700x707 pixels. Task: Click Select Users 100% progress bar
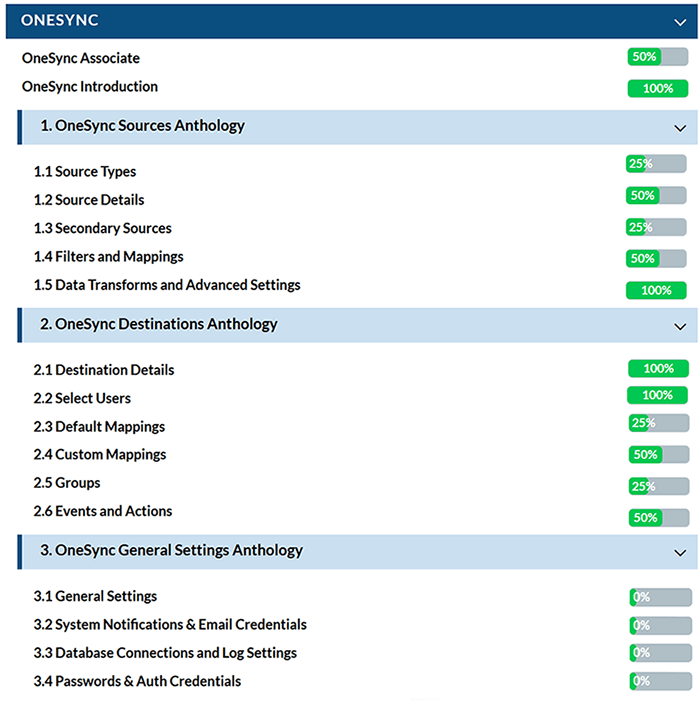657,395
